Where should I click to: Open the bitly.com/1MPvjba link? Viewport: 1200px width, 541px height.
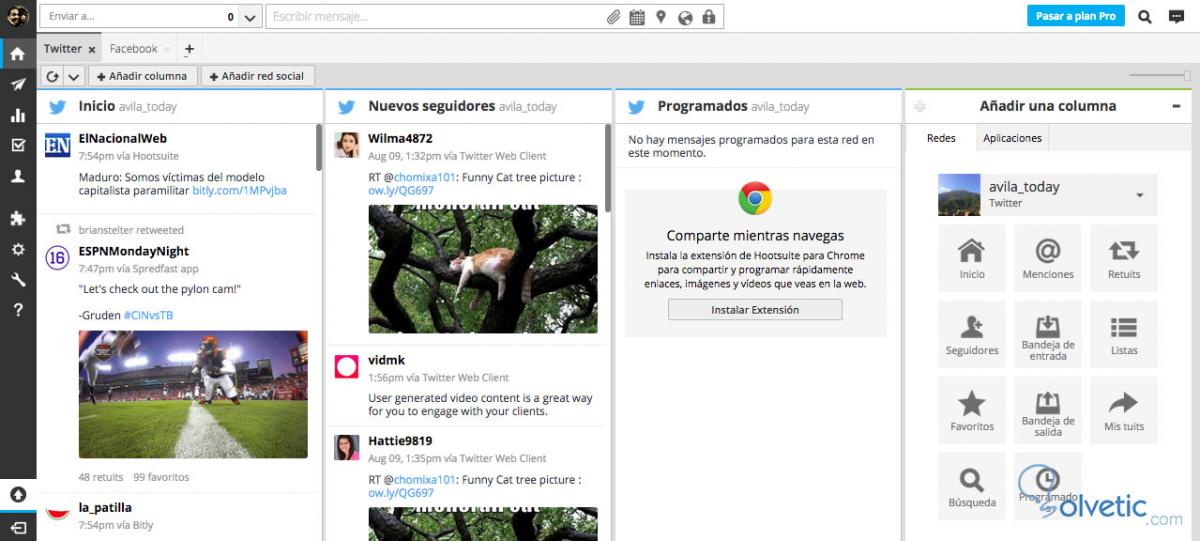[240, 190]
